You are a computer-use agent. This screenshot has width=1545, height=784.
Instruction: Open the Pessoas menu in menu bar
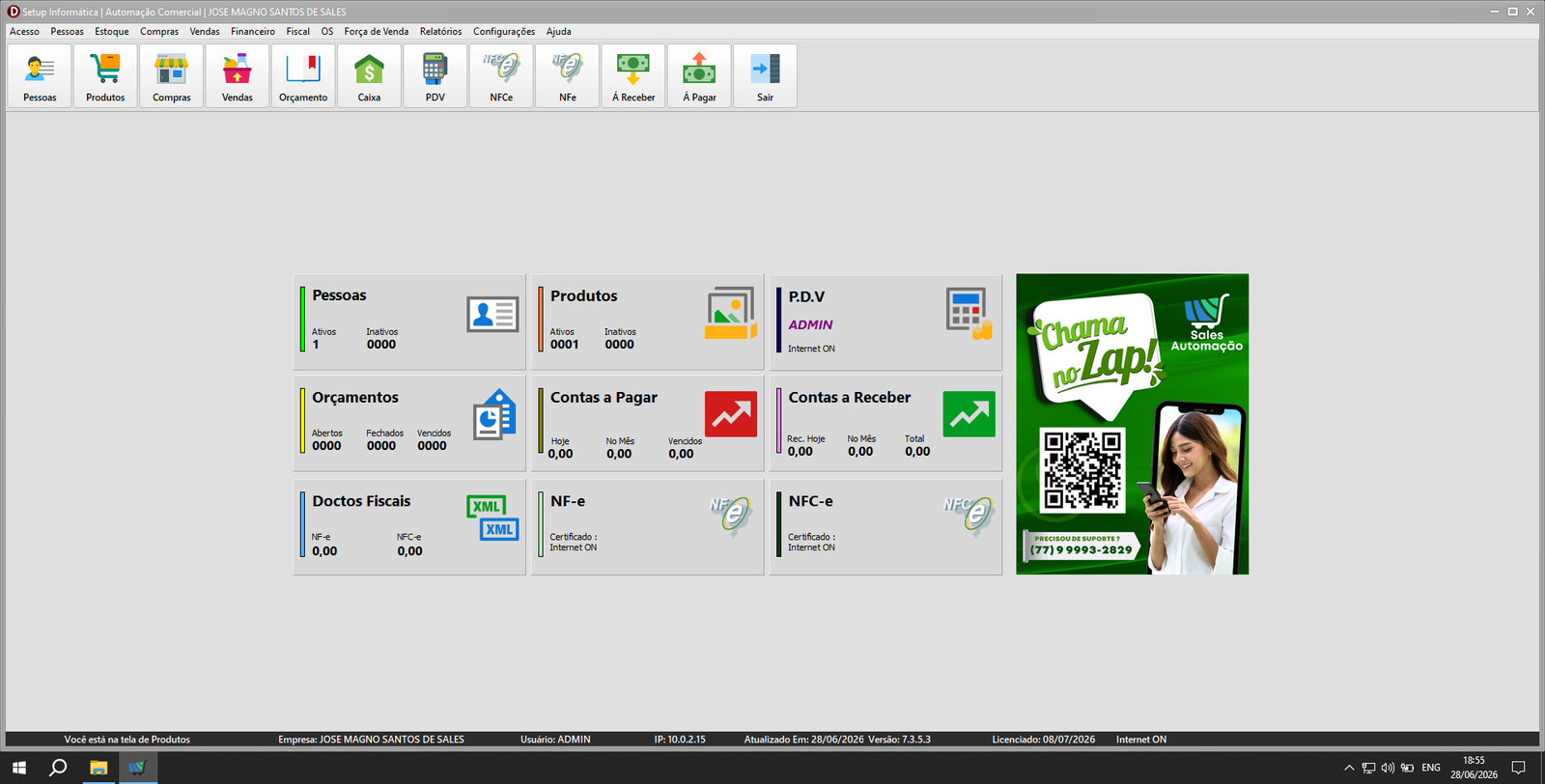pos(67,32)
